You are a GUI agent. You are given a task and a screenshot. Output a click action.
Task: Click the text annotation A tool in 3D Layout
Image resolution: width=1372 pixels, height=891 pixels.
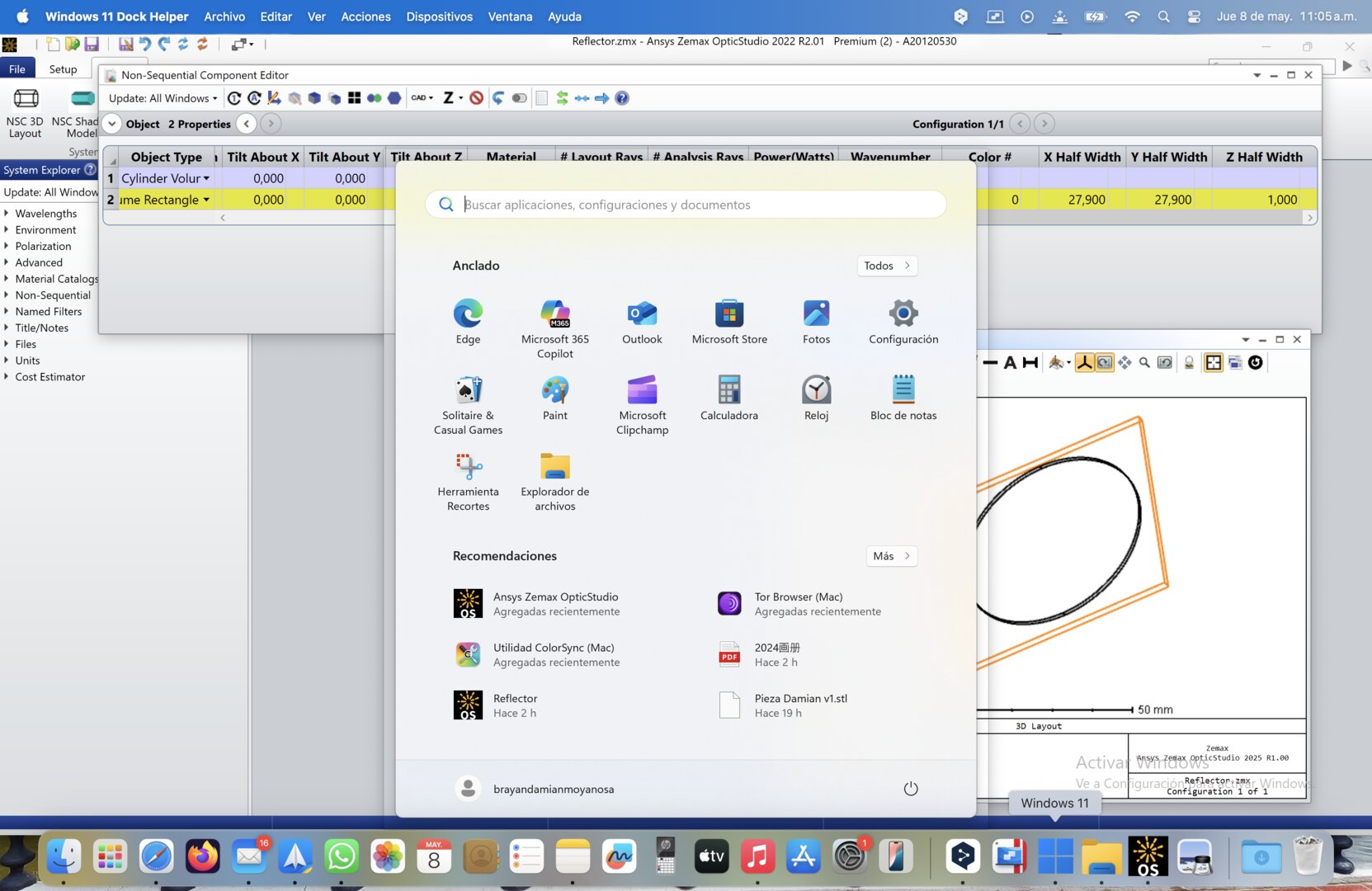(x=1010, y=362)
